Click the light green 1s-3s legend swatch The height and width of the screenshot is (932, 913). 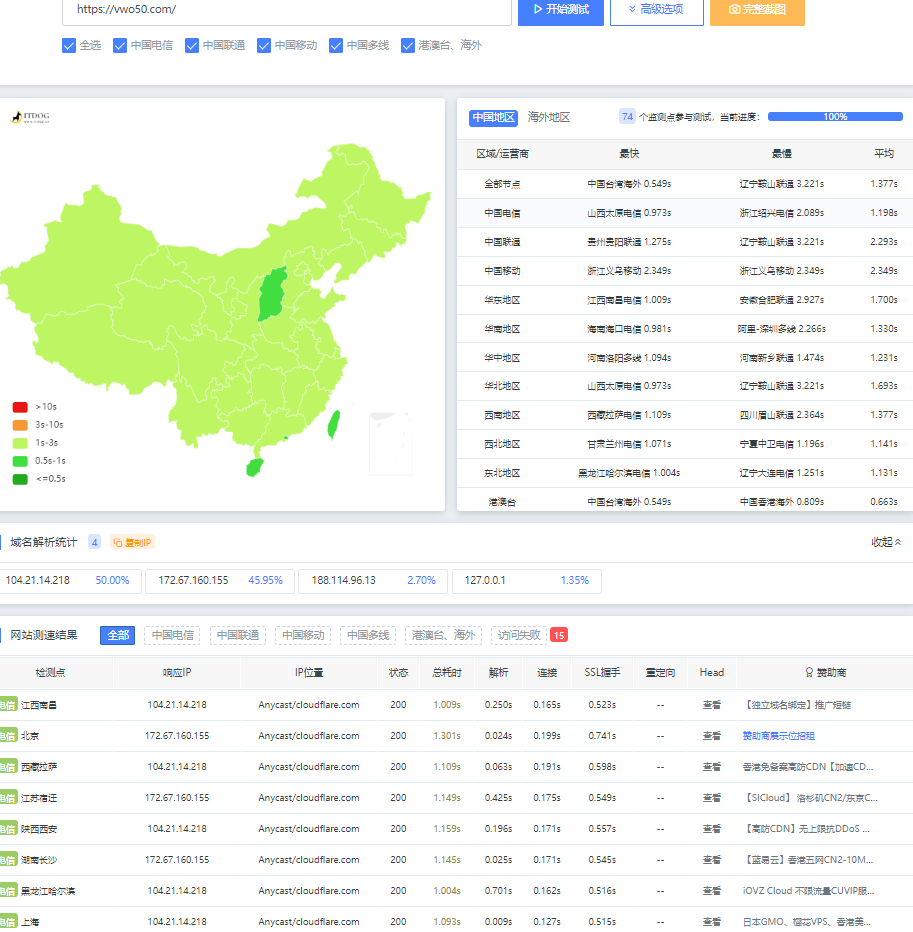point(20,443)
